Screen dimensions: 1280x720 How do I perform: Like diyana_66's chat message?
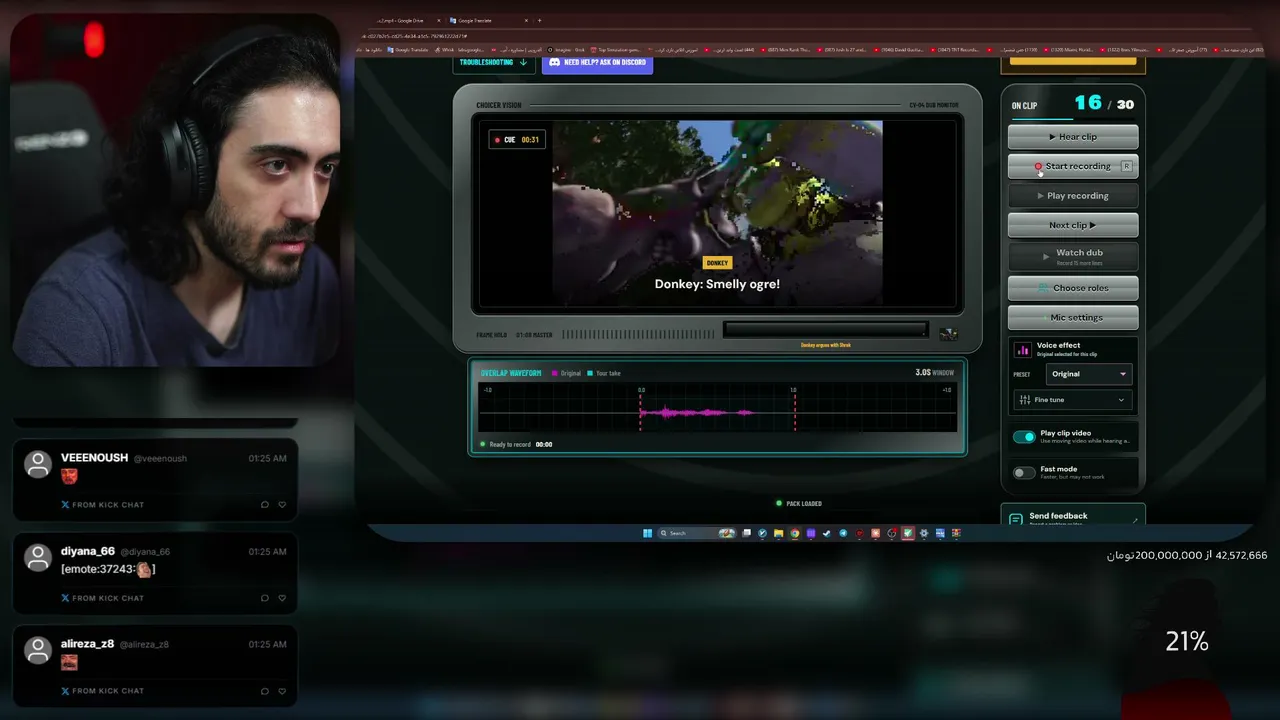point(282,598)
